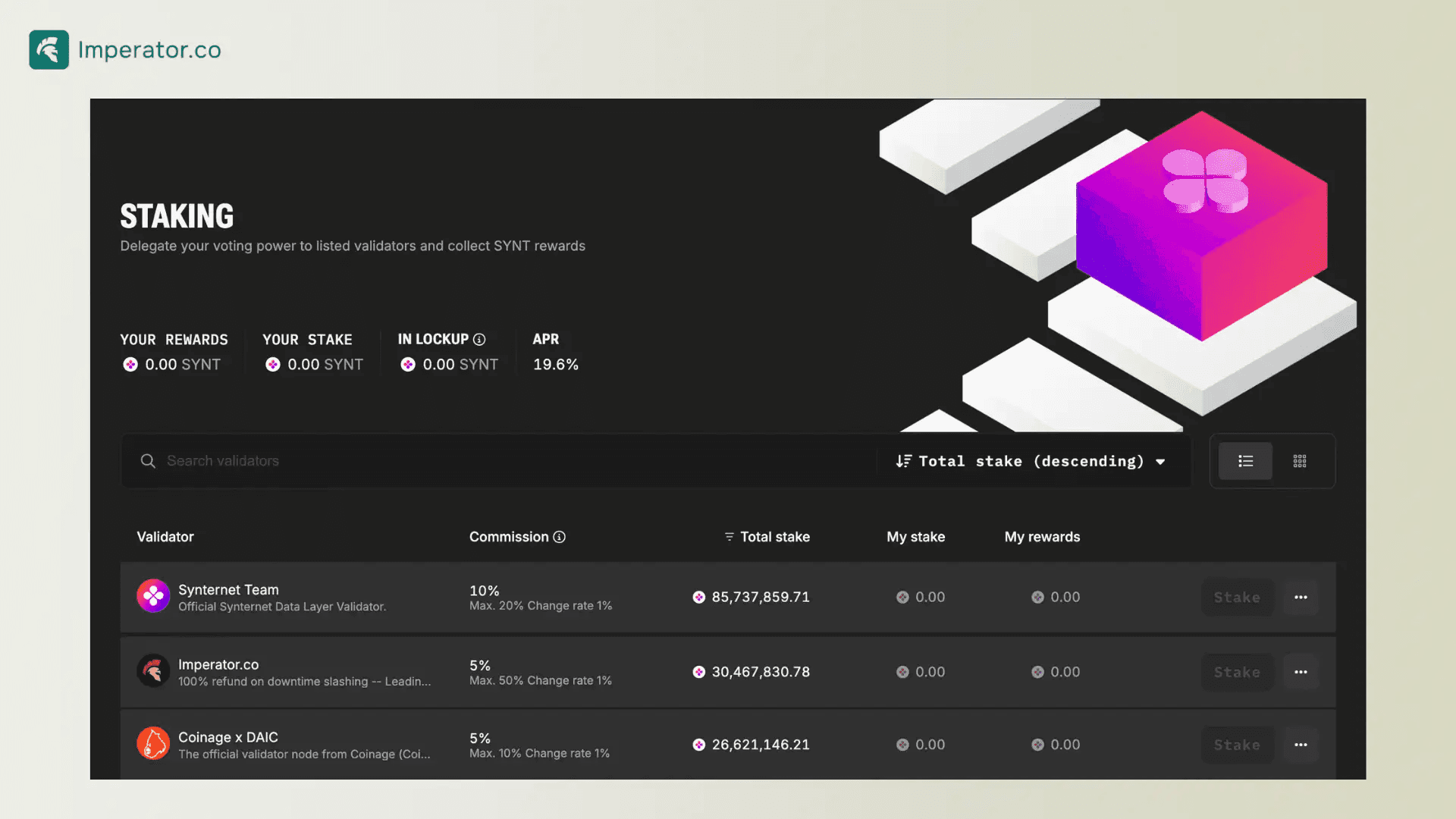Switch to list view
Image resolution: width=1456 pixels, height=819 pixels.
coord(1245,461)
